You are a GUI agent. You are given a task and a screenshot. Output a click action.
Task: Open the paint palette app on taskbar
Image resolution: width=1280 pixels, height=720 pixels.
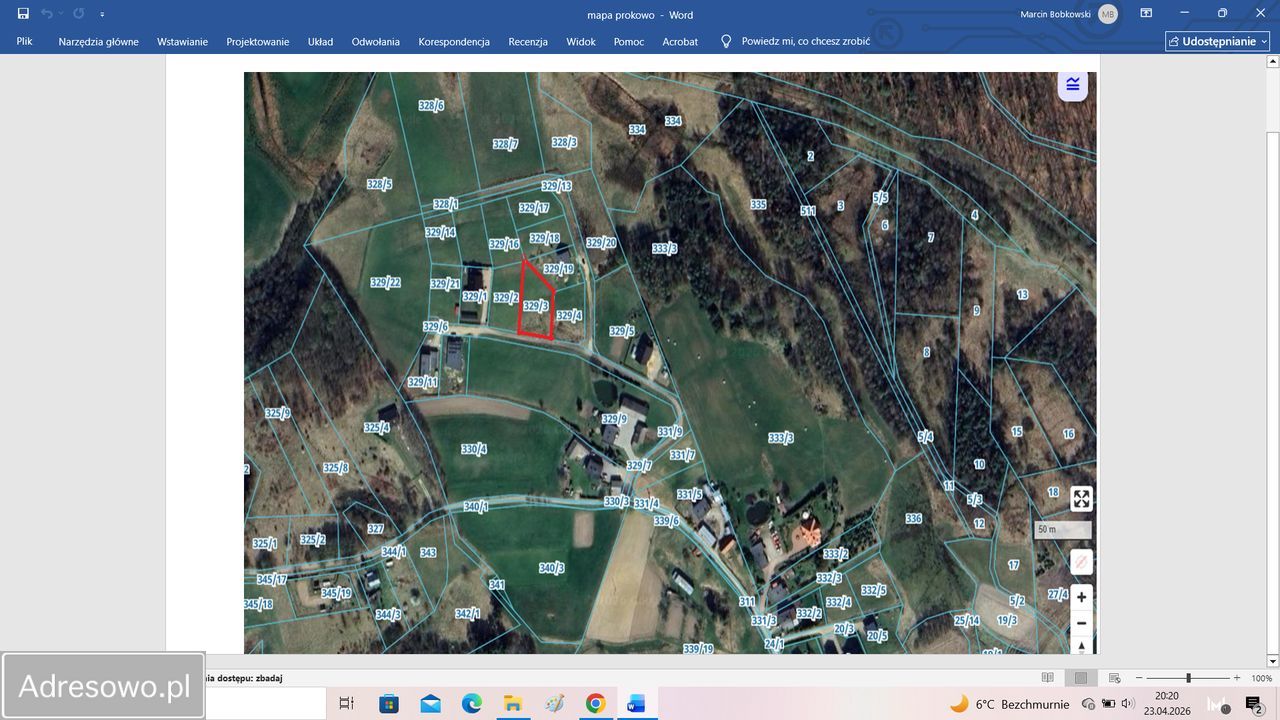click(x=554, y=704)
